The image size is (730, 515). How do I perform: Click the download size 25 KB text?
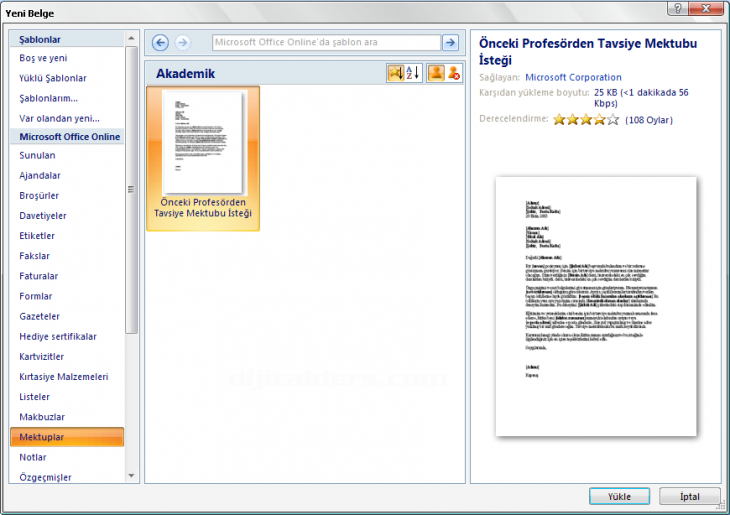pos(641,98)
